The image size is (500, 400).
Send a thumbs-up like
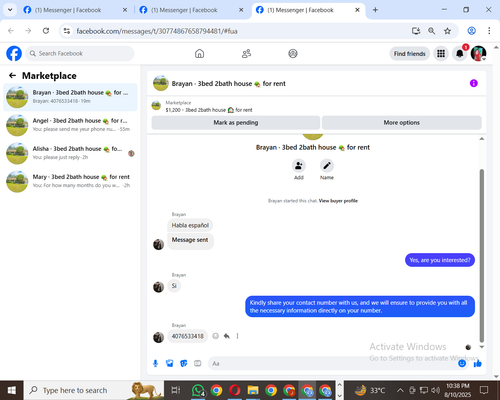click(478, 363)
